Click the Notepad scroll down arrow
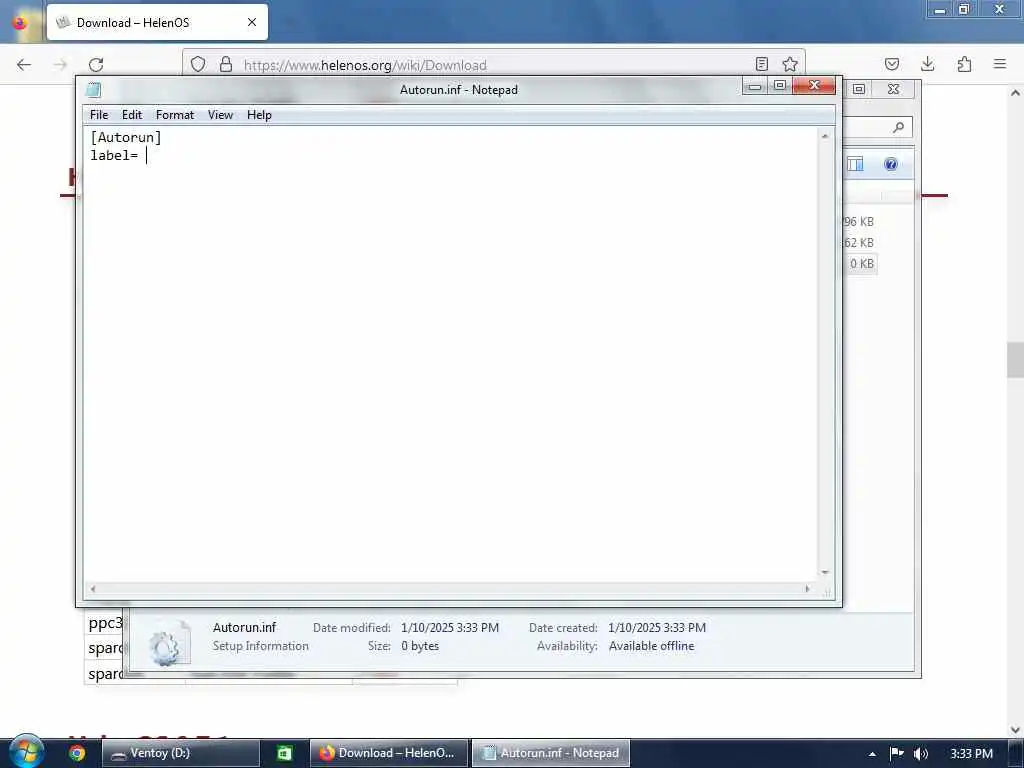Screen dimensions: 1024x768 tap(825, 573)
